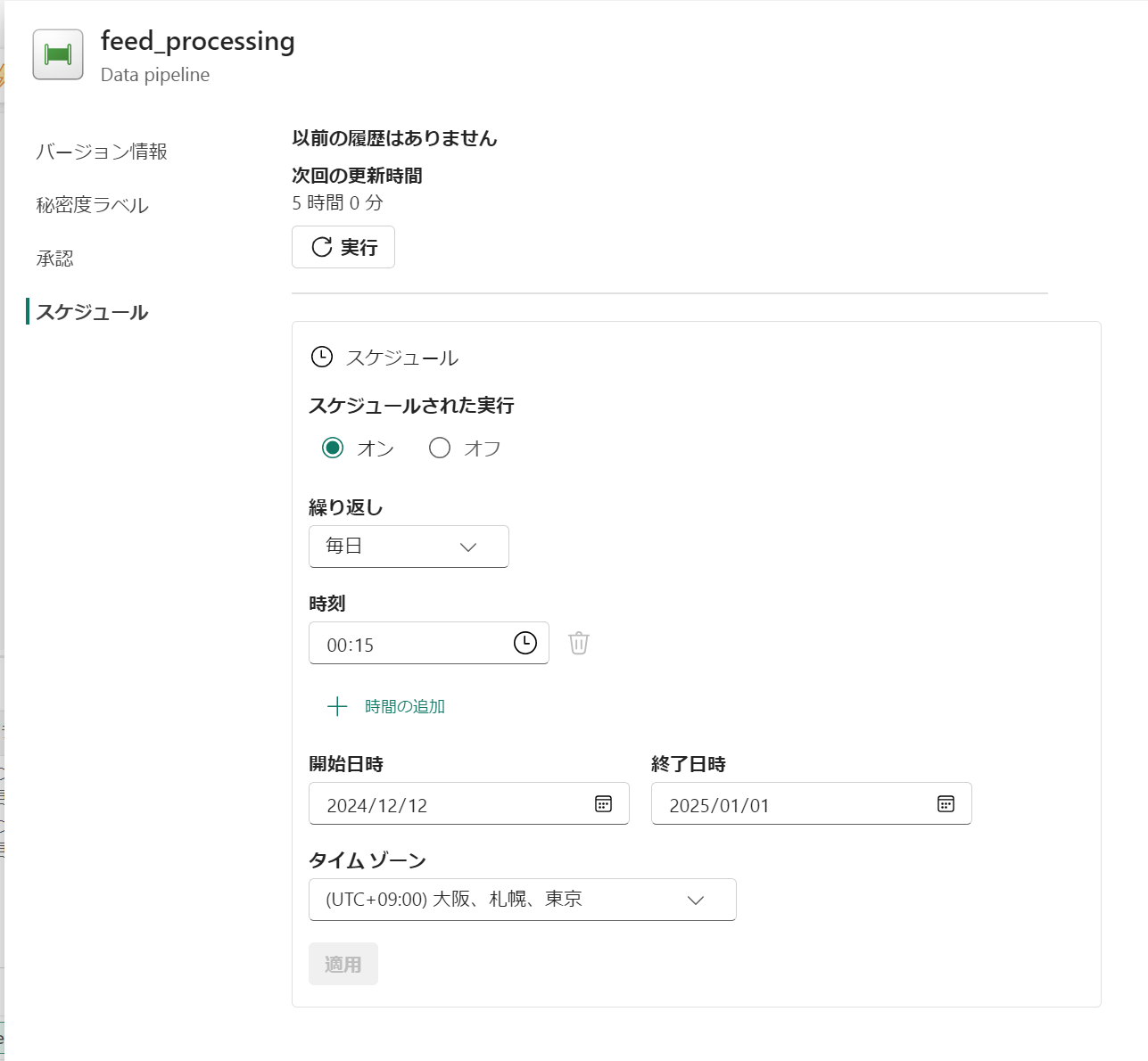Select the スケジュール tab in sidebar
Image resolution: width=1148 pixels, height=1061 pixels.
click(92, 312)
